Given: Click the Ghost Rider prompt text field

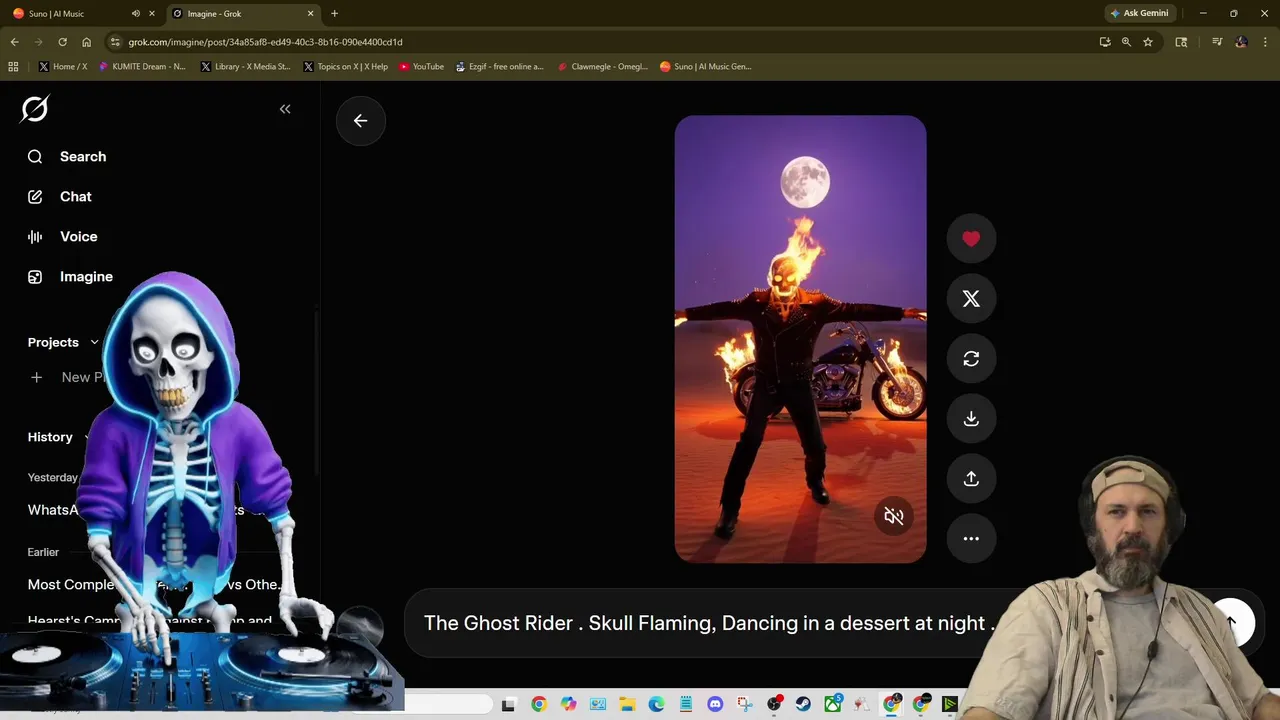Looking at the screenshot, I should pos(708,623).
